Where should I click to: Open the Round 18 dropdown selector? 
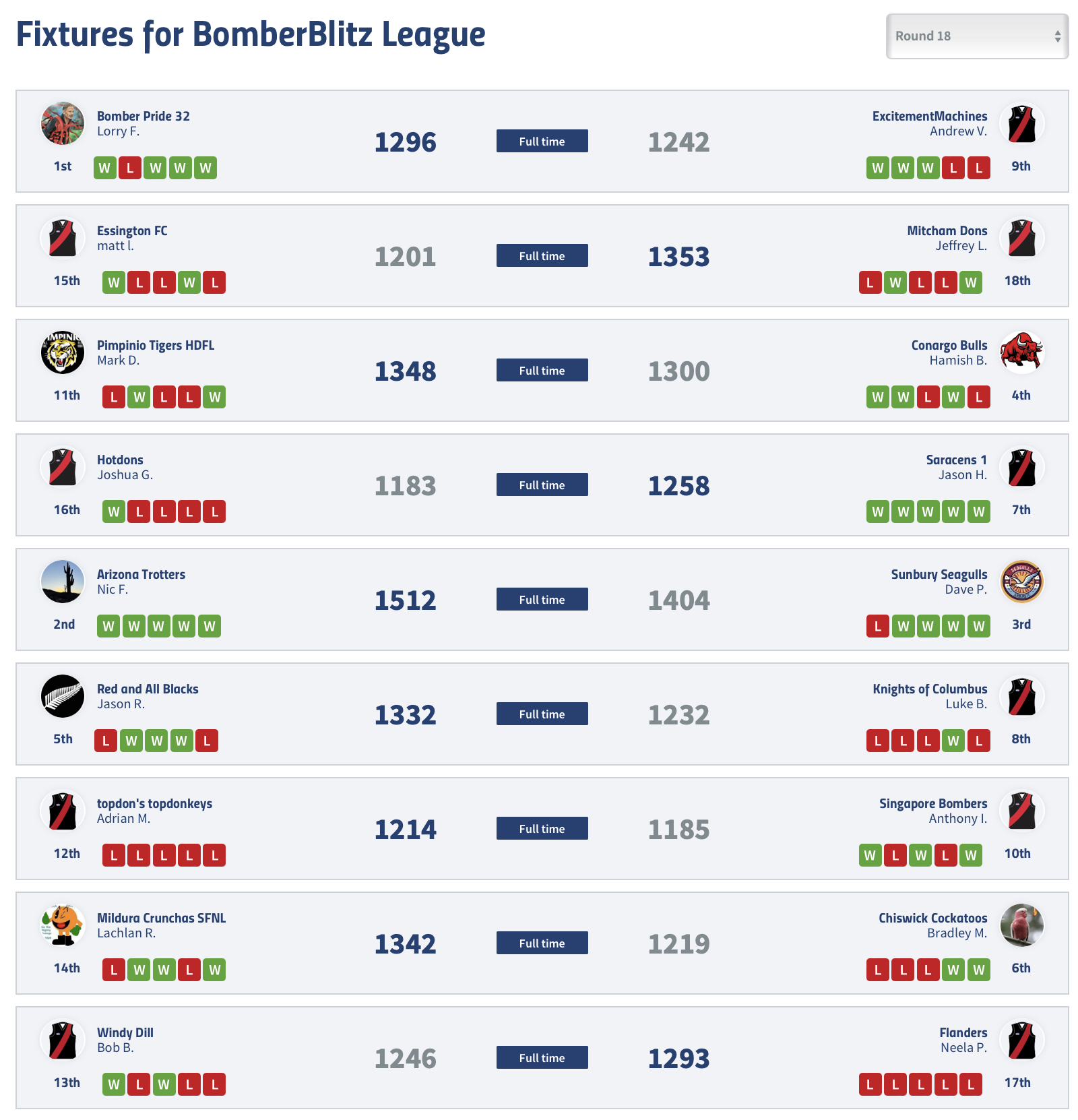(x=977, y=36)
